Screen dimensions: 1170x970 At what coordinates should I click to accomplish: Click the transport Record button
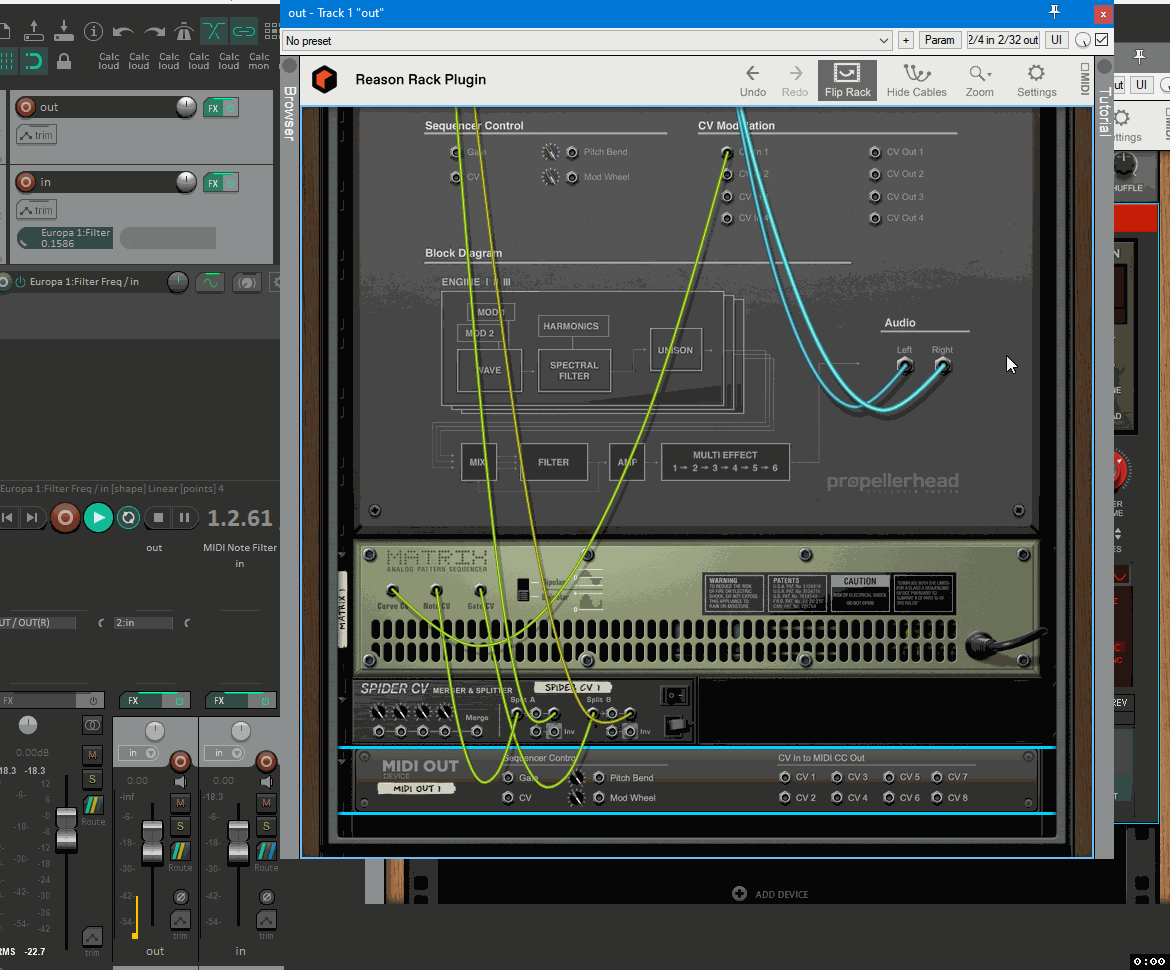pos(65,517)
